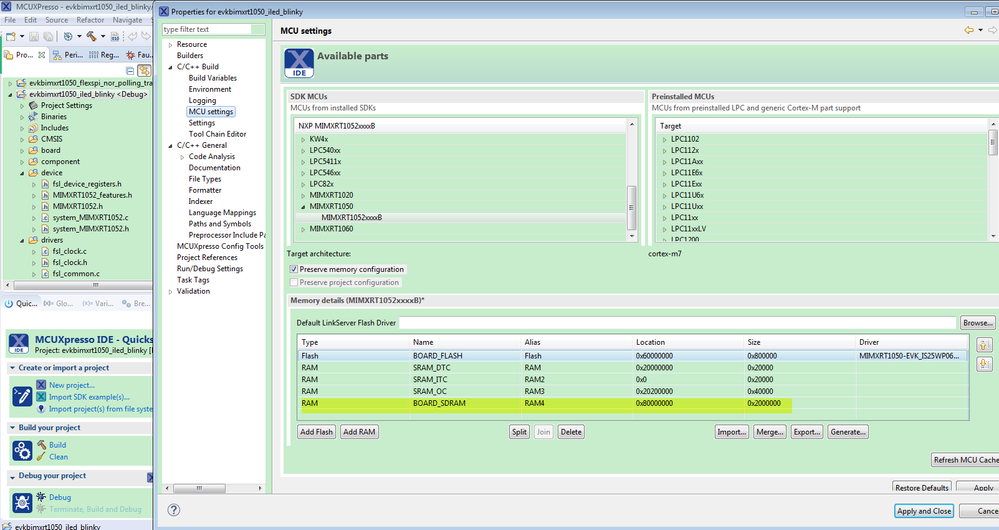Click the Available parts X IDE logo
Image resolution: width=999 pixels, height=530 pixels.
point(299,63)
